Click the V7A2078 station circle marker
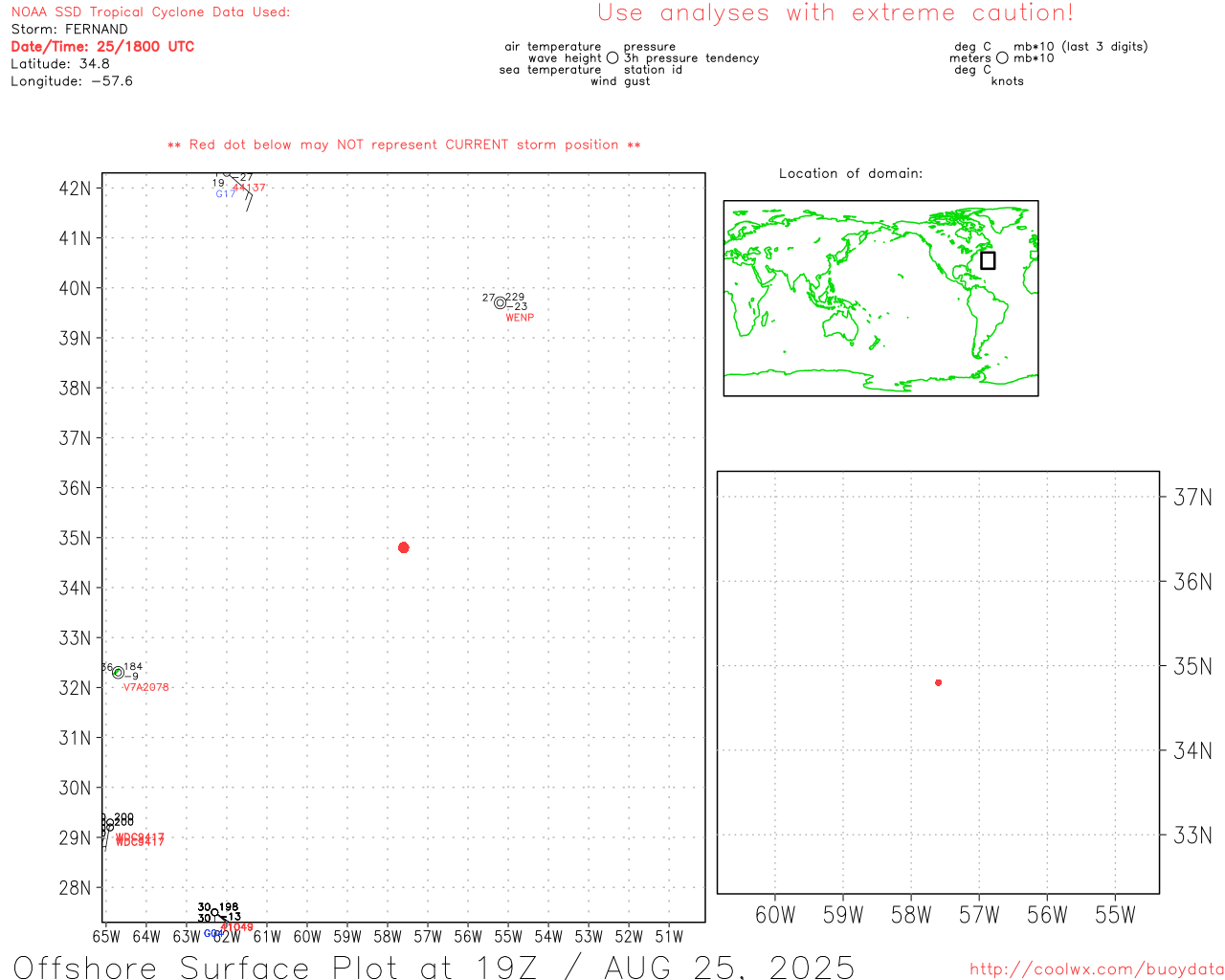This screenshot has height=980, width=1225. tap(118, 673)
